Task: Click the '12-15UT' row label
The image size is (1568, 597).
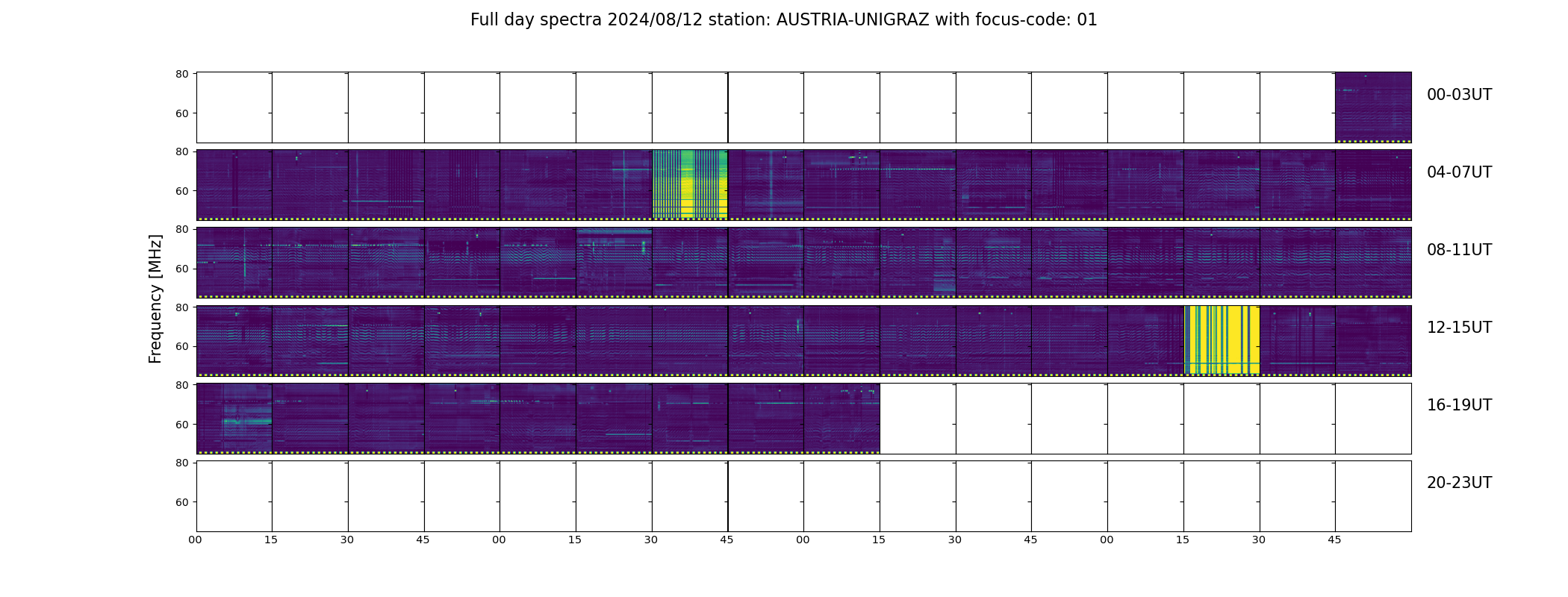Action: point(1459,328)
